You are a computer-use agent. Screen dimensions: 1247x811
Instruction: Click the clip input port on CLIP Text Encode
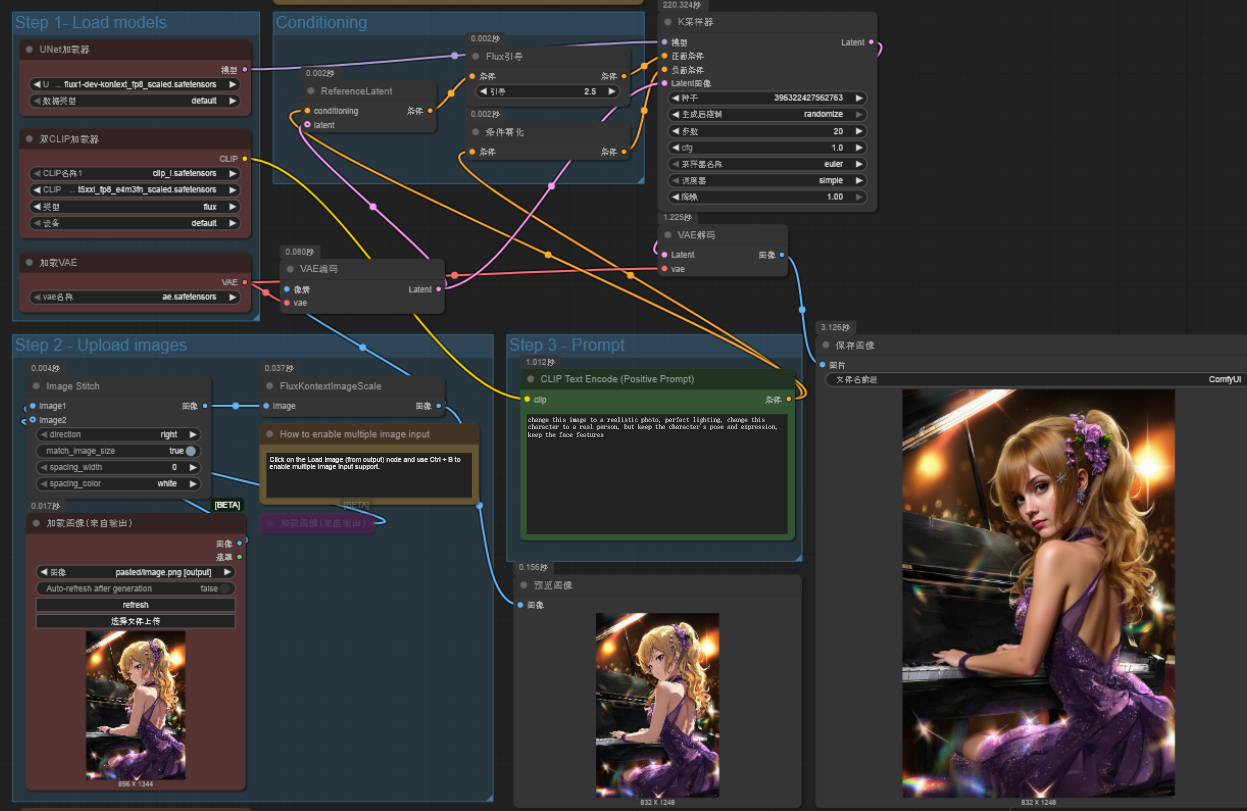point(527,399)
